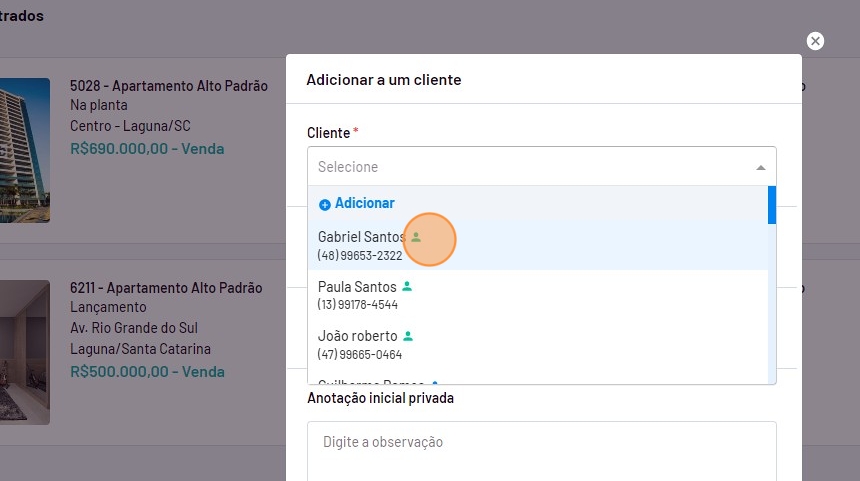Click the plus icon beside Adicionar
Image resolution: width=860 pixels, height=481 pixels.
point(324,204)
